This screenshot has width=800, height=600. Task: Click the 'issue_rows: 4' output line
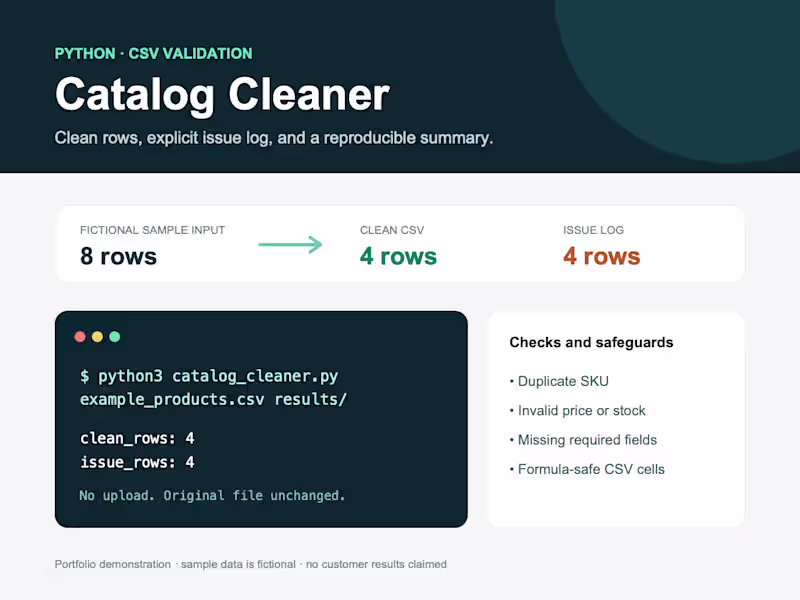137,462
